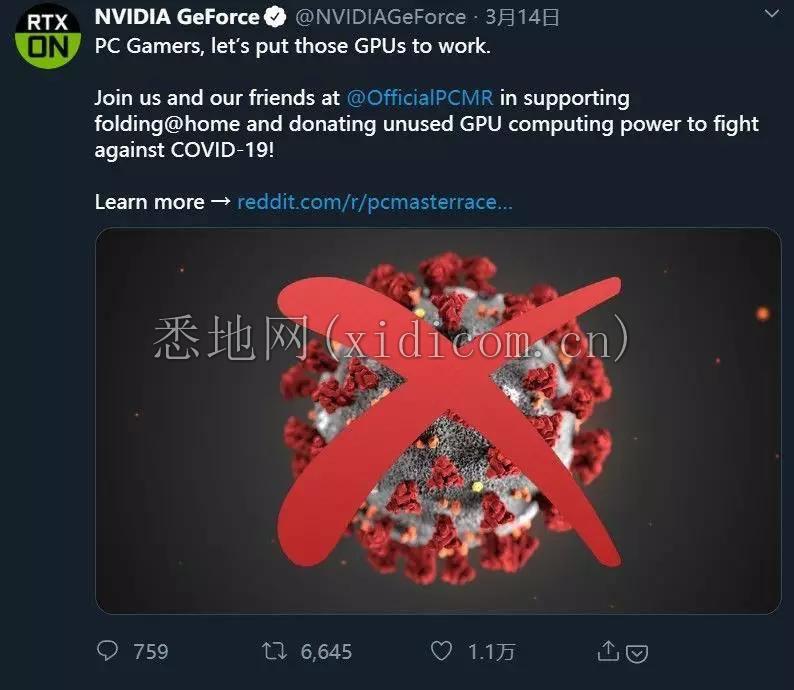Click the 'Learn more' text
Image resolution: width=794 pixels, height=690 pixels.
tap(149, 202)
